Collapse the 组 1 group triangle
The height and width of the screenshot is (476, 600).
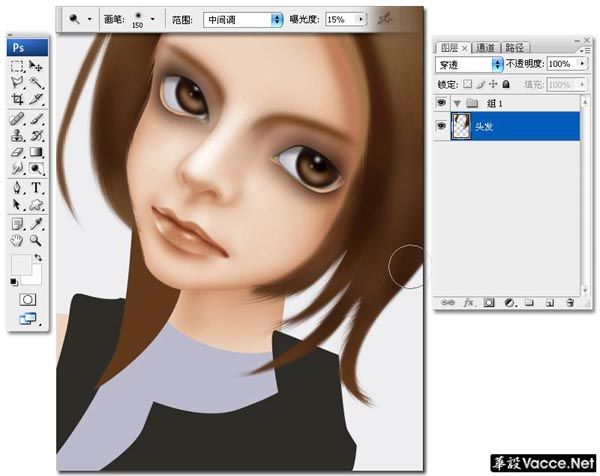click(x=457, y=103)
